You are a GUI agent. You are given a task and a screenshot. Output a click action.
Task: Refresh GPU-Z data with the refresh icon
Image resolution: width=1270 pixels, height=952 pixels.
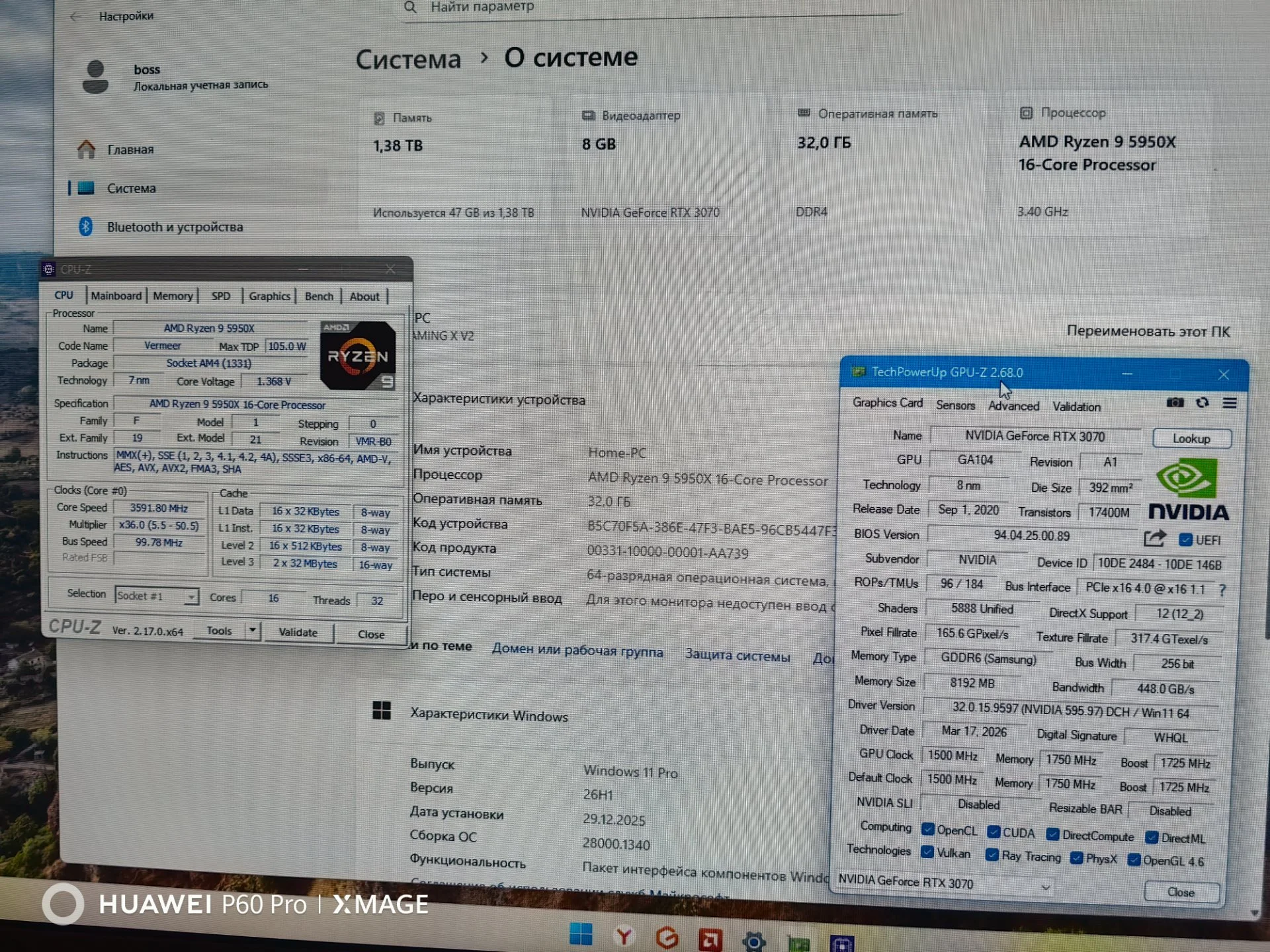click(1203, 403)
